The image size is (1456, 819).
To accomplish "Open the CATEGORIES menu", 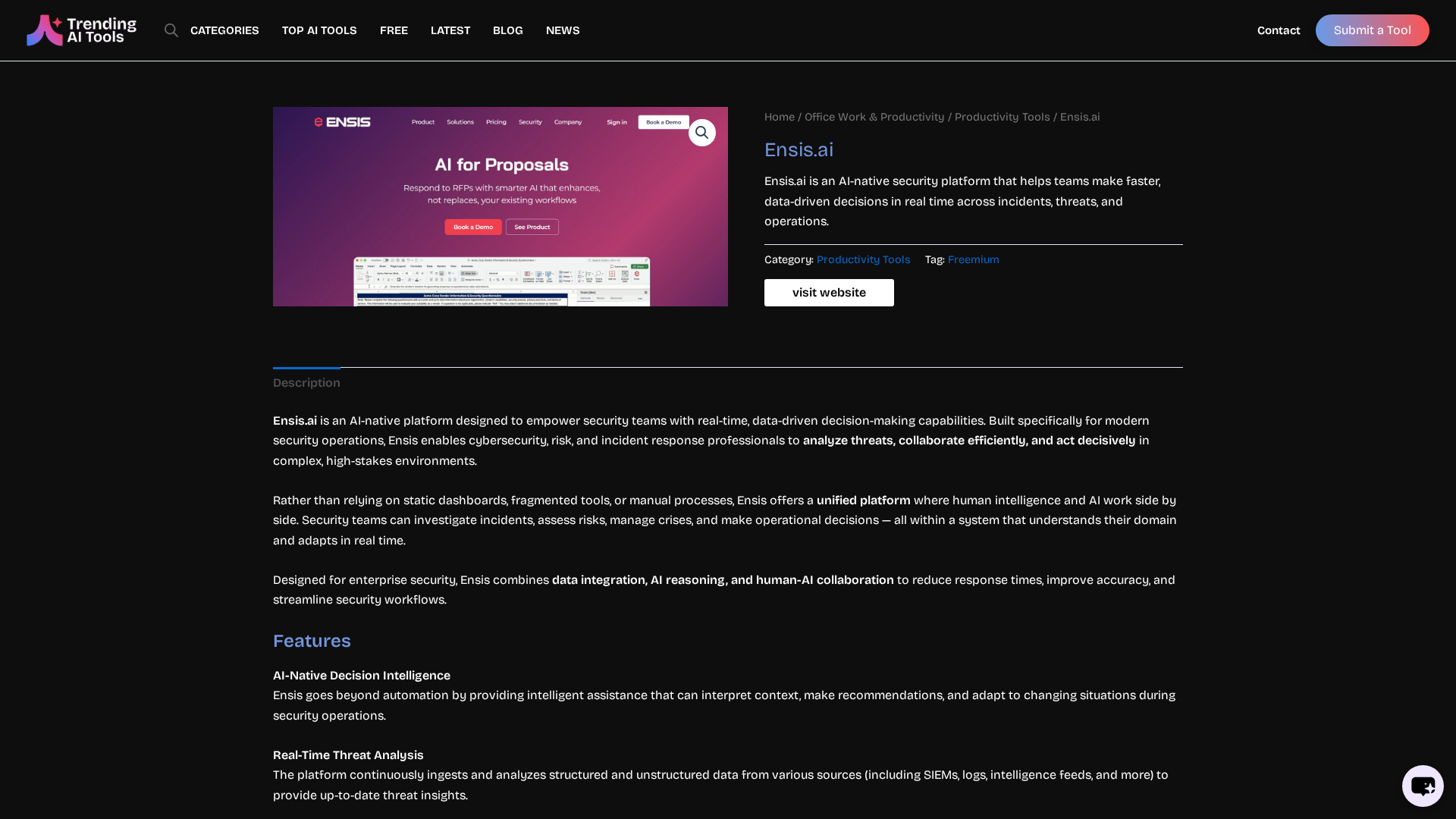I will coord(224,30).
